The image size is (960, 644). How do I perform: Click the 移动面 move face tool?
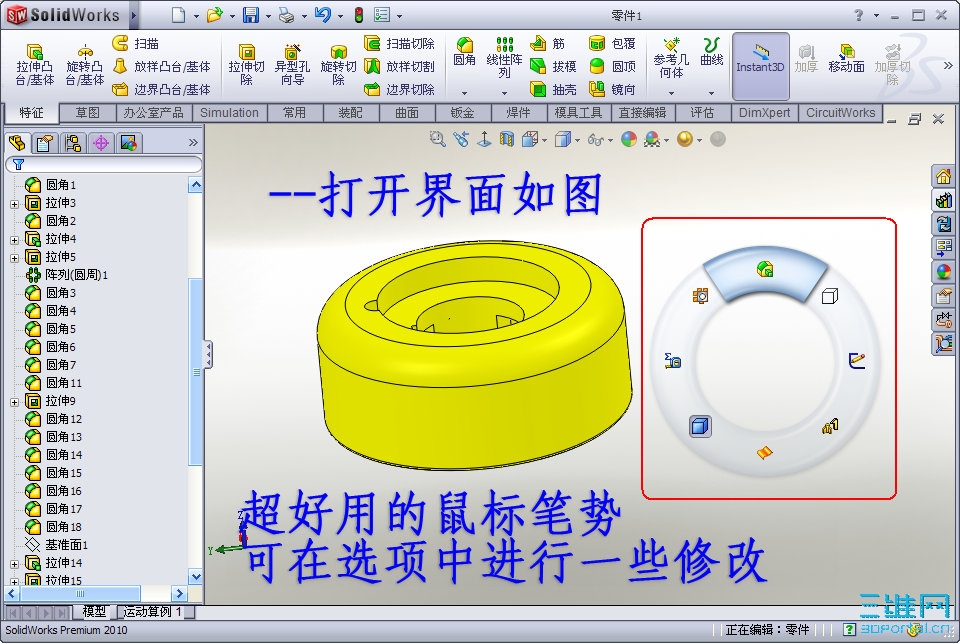(846, 59)
